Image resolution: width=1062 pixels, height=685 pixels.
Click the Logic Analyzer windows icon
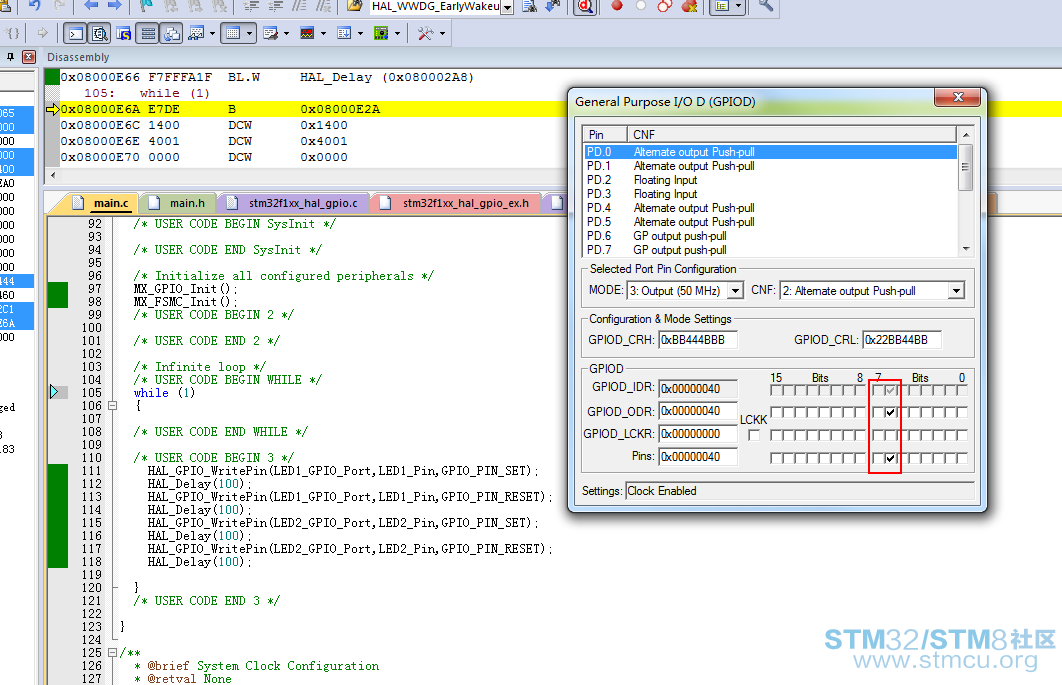pos(307,33)
